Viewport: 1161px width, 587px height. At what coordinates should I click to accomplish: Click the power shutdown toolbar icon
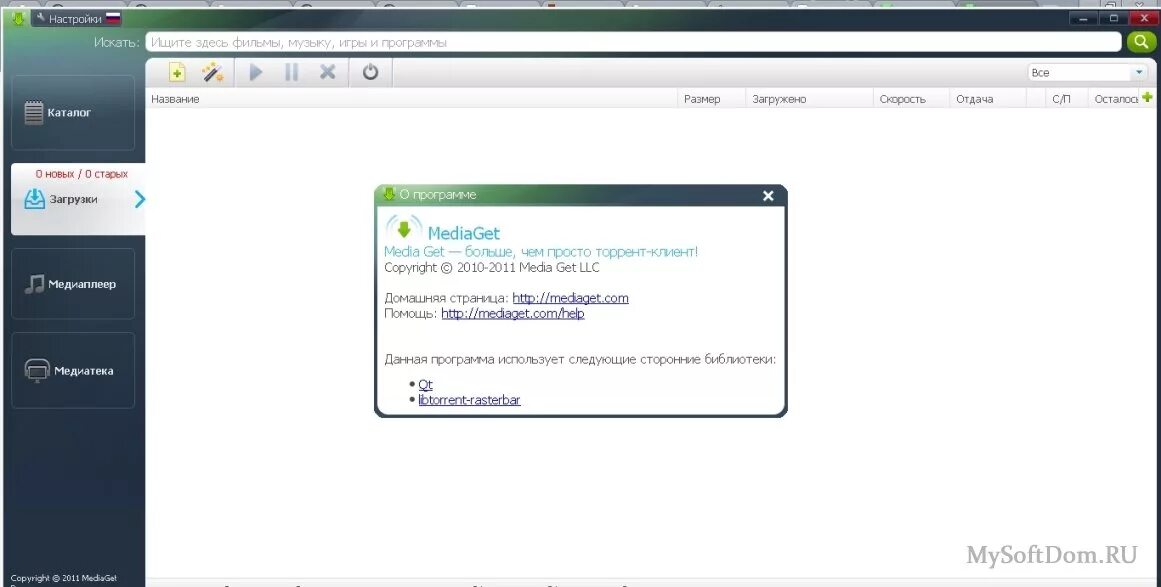point(370,72)
